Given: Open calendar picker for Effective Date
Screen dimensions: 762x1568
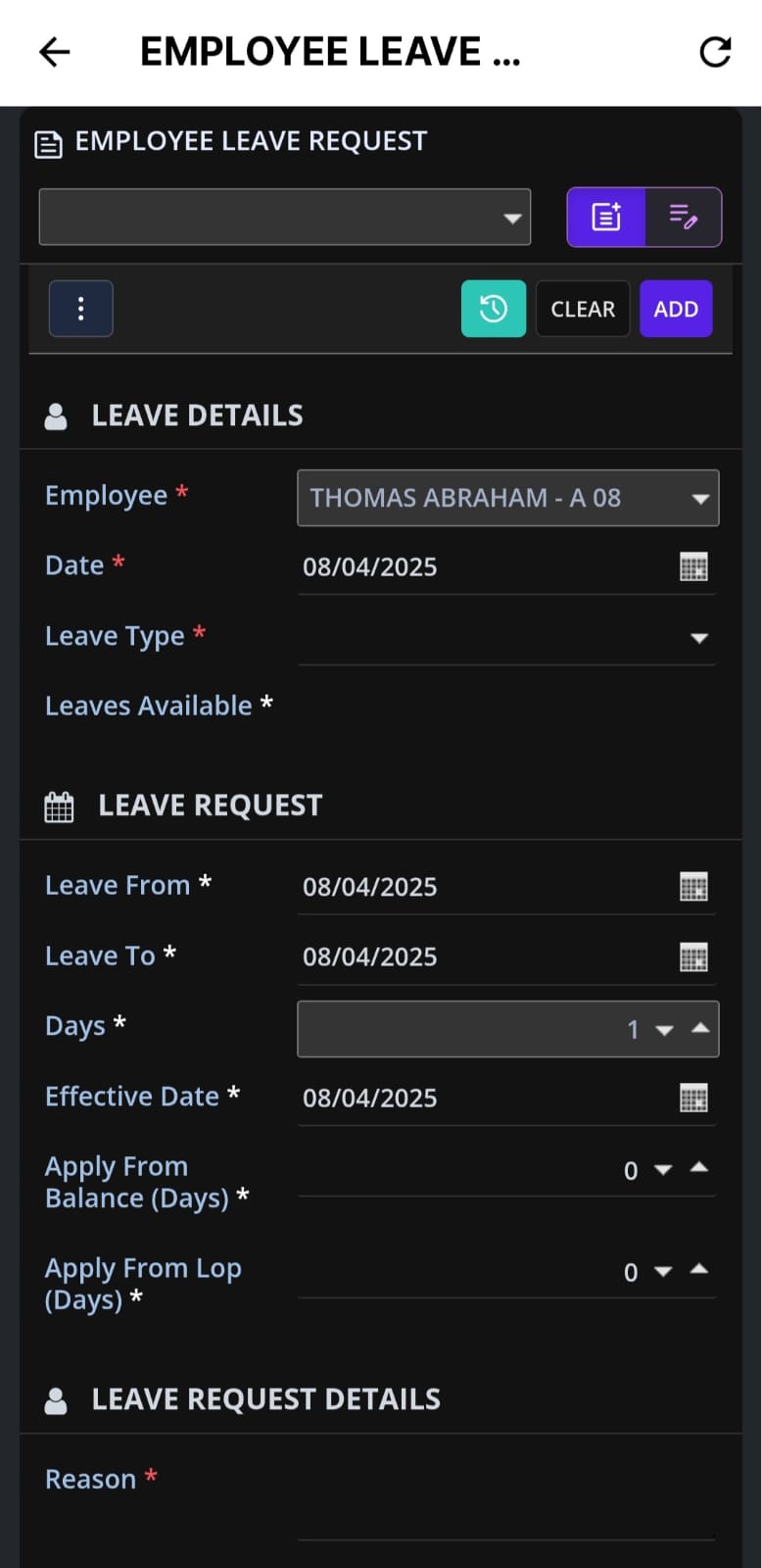Looking at the screenshot, I should tap(693, 1099).
